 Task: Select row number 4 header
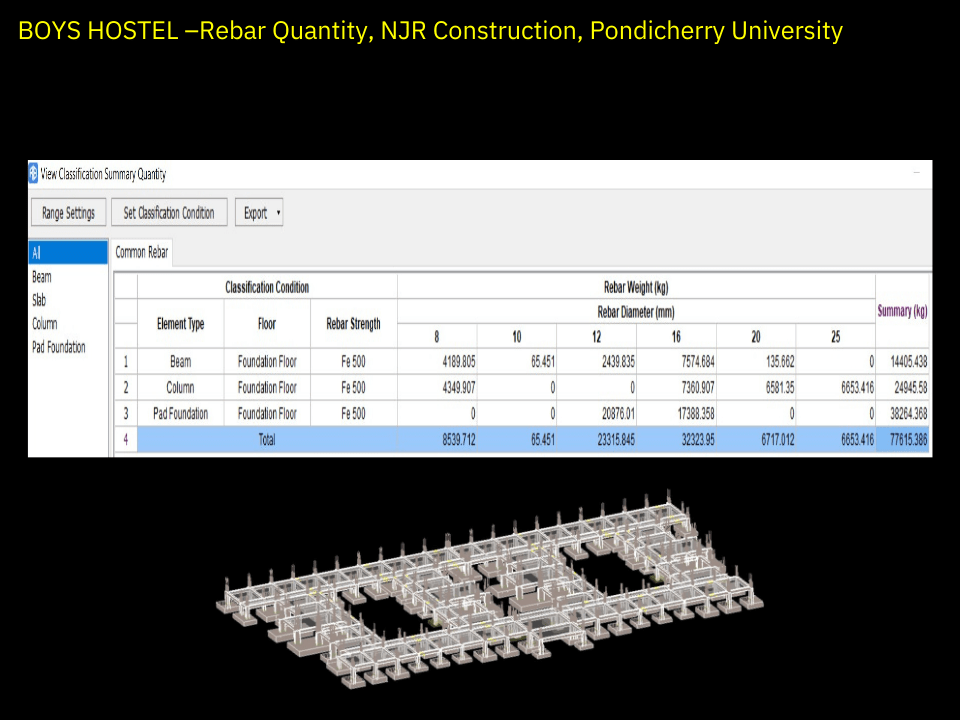(126, 440)
